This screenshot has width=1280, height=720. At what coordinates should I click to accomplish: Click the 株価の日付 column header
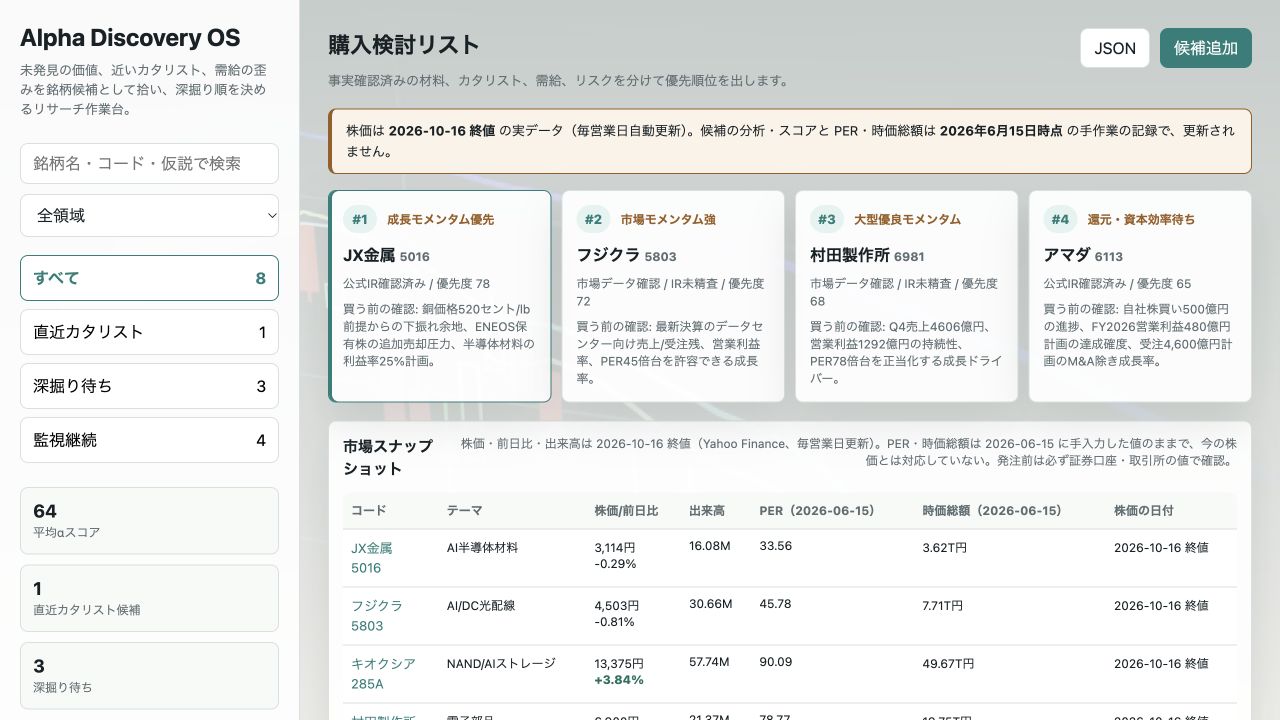click(1144, 511)
